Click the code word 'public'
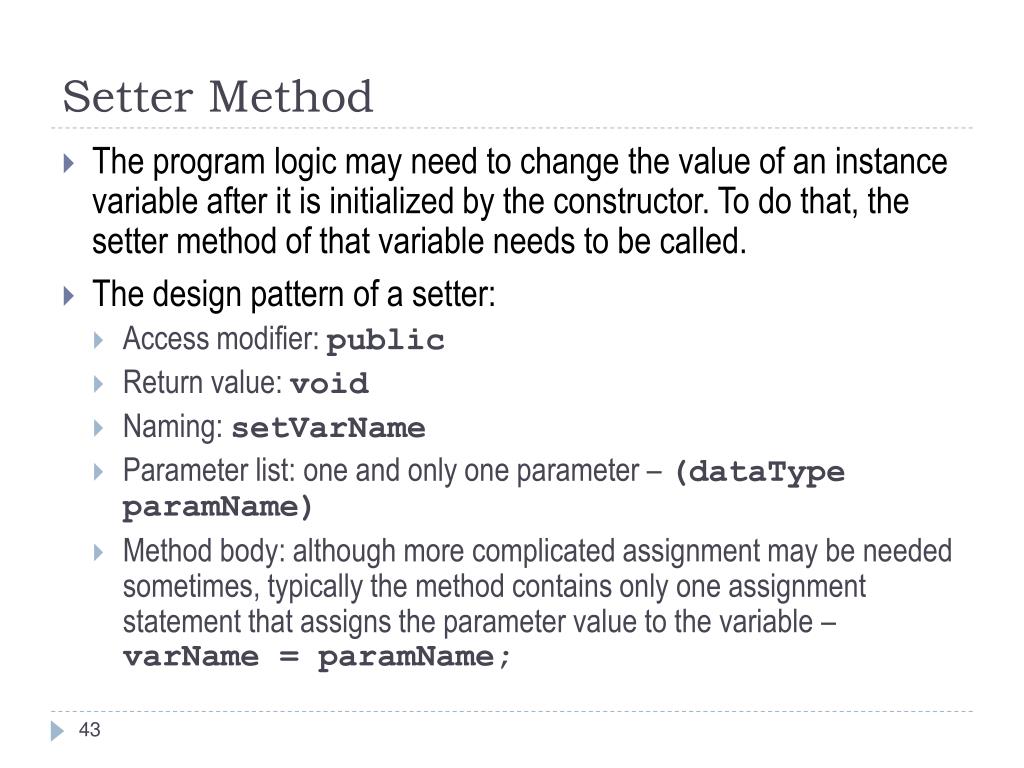This screenshot has height=768, width=1024. click(385, 340)
